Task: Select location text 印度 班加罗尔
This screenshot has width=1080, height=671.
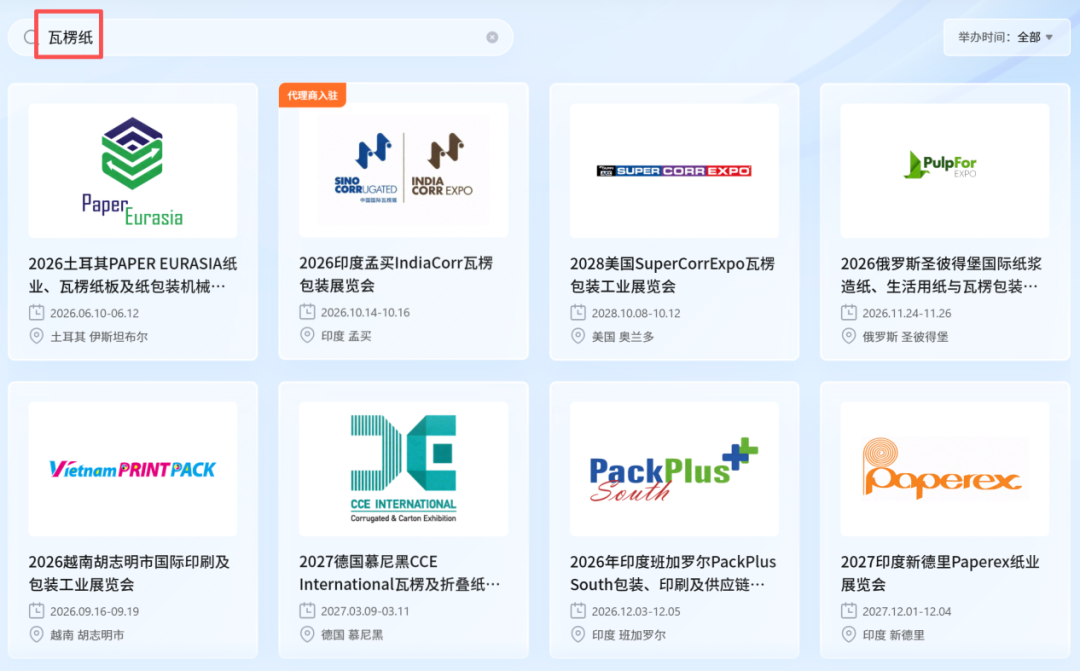Action: coord(628,635)
